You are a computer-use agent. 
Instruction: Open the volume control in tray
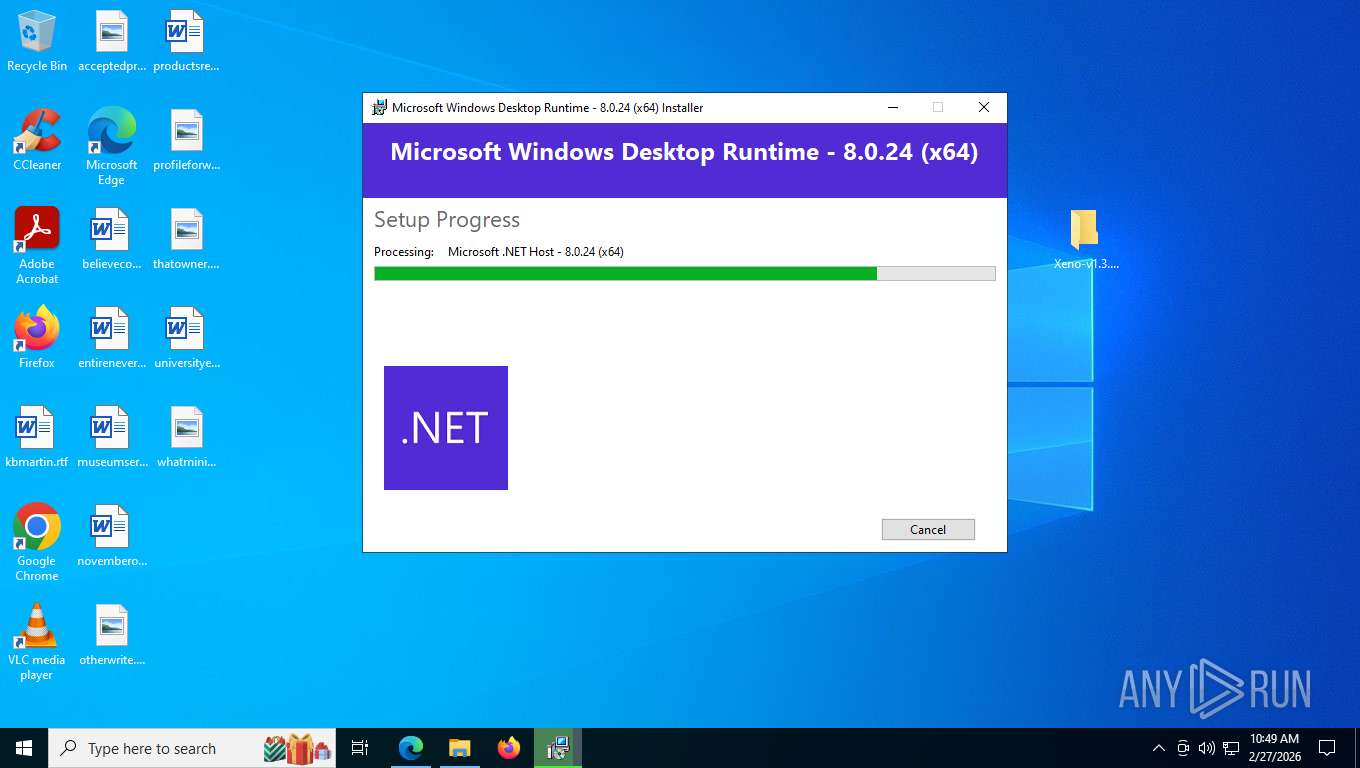tap(1207, 748)
